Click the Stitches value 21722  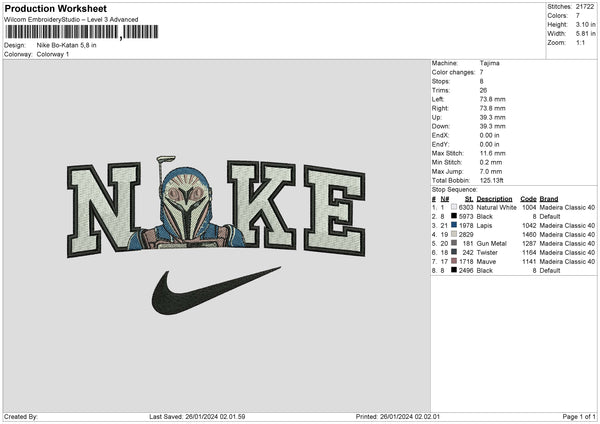pyautogui.click(x=585, y=7)
